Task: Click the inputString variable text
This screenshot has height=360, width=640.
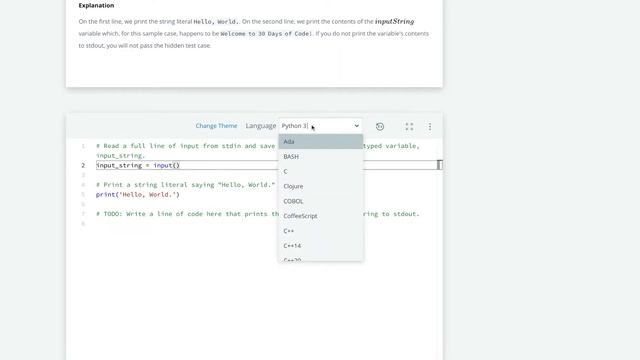Action: 394,21
